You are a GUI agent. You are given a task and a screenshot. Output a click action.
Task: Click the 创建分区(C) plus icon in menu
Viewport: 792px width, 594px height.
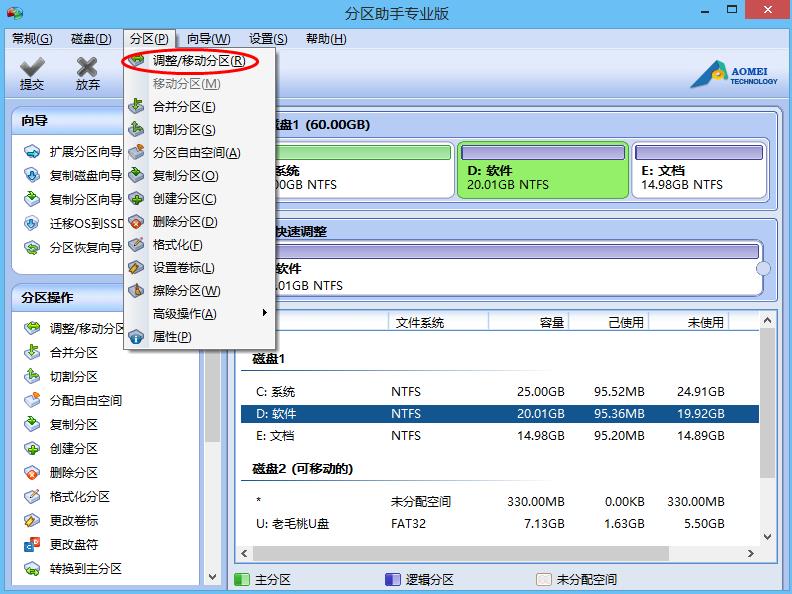click(136, 199)
